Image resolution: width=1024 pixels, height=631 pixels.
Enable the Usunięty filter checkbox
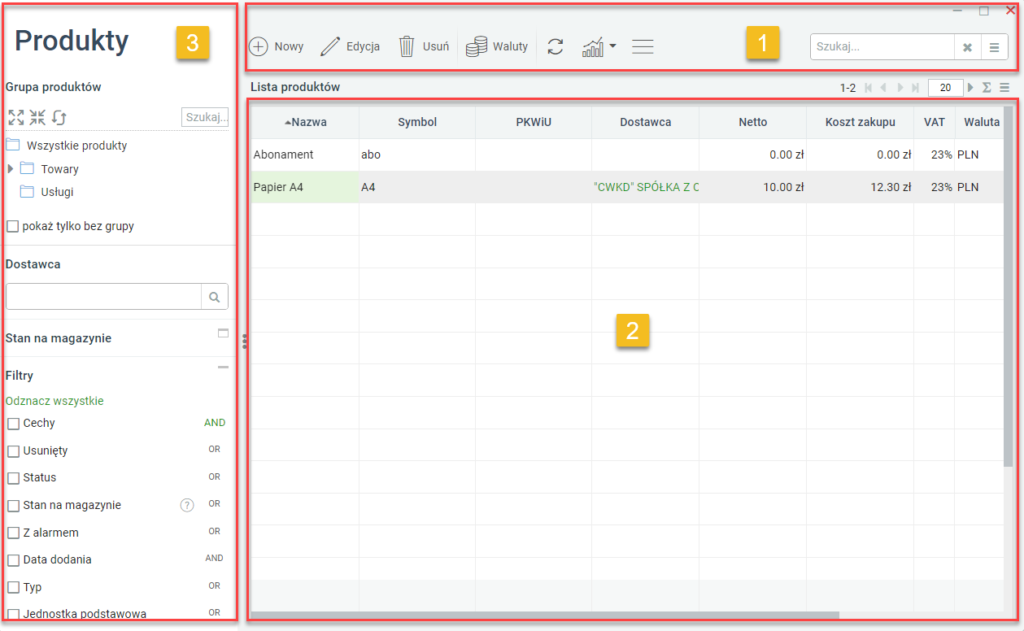pyautogui.click(x=13, y=451)
